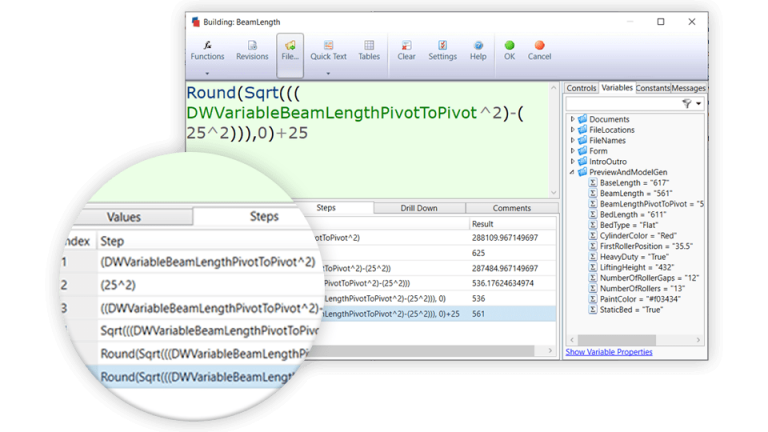The image size is (768, 432).
Task: Open the Comments tab
Action: pos(511,208)
